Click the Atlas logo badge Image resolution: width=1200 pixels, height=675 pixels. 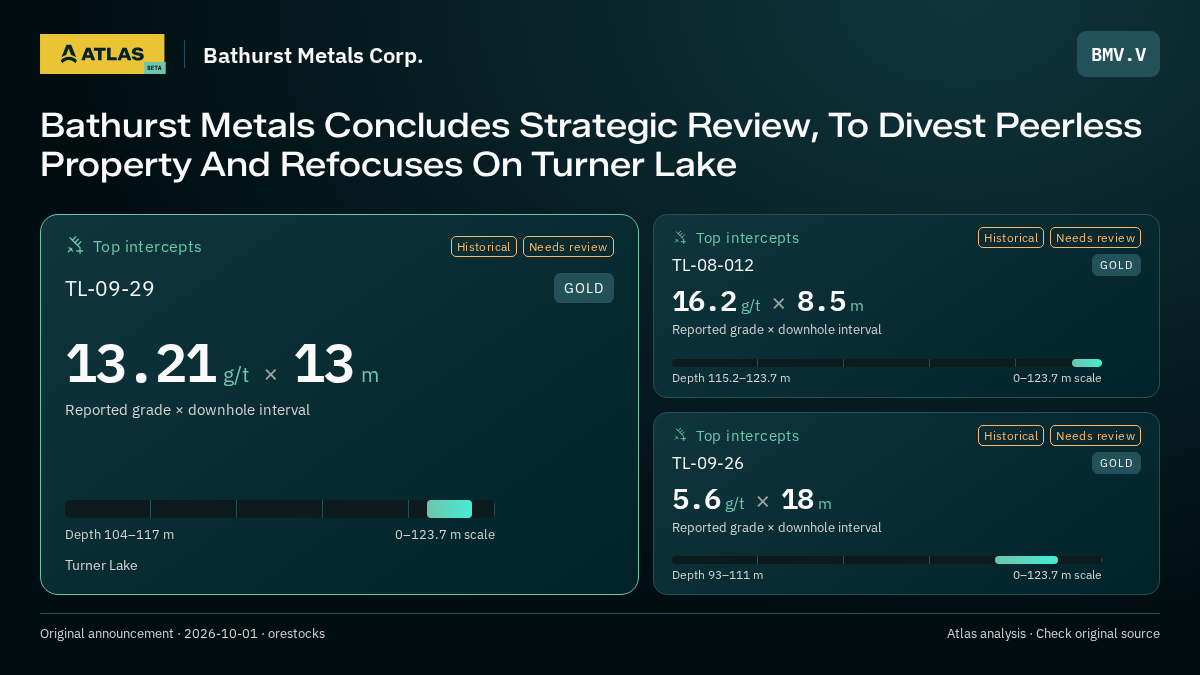(x=102, y=54)
